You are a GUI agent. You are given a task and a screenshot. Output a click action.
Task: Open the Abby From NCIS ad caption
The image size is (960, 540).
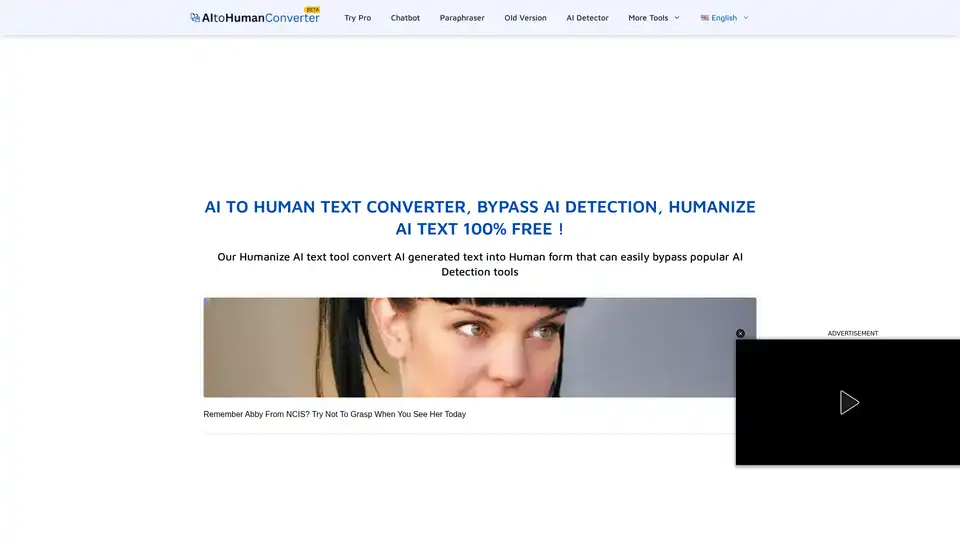pos(334,414)
